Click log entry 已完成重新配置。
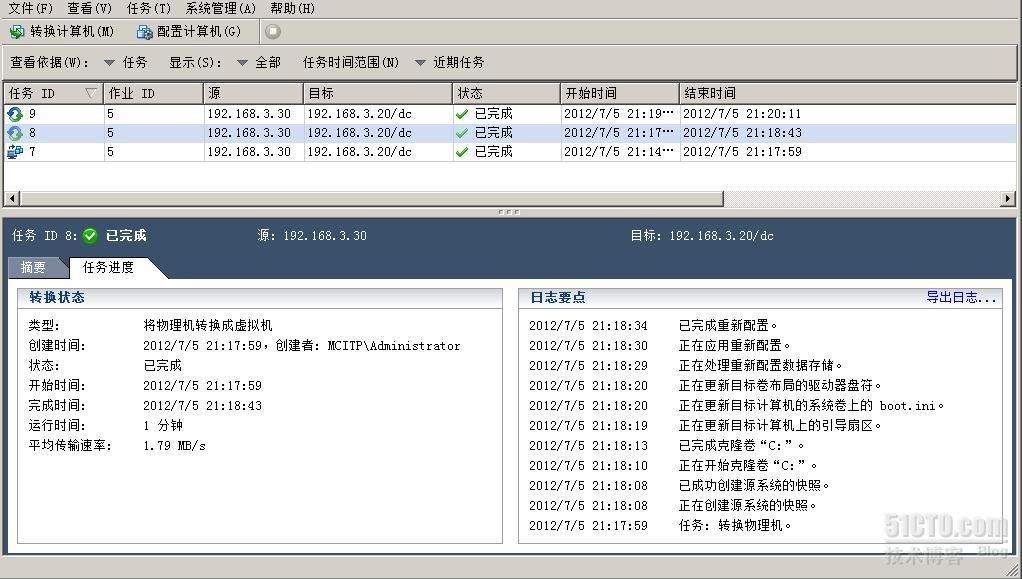This screenshot has height=579, width=1022. pyautogui.click(x=728, y=325)
